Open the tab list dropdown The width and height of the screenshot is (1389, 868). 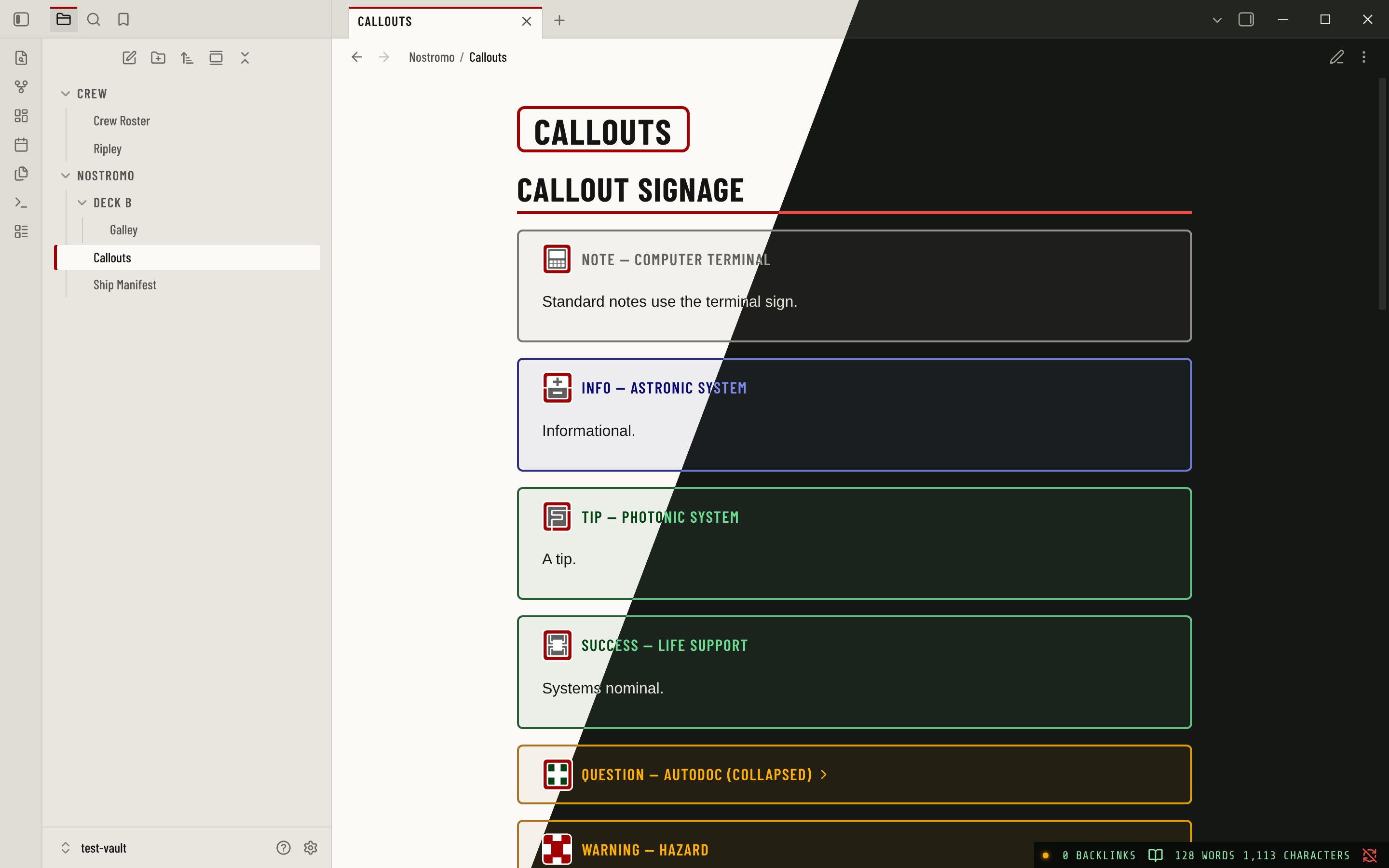(x=1217, y=20)
